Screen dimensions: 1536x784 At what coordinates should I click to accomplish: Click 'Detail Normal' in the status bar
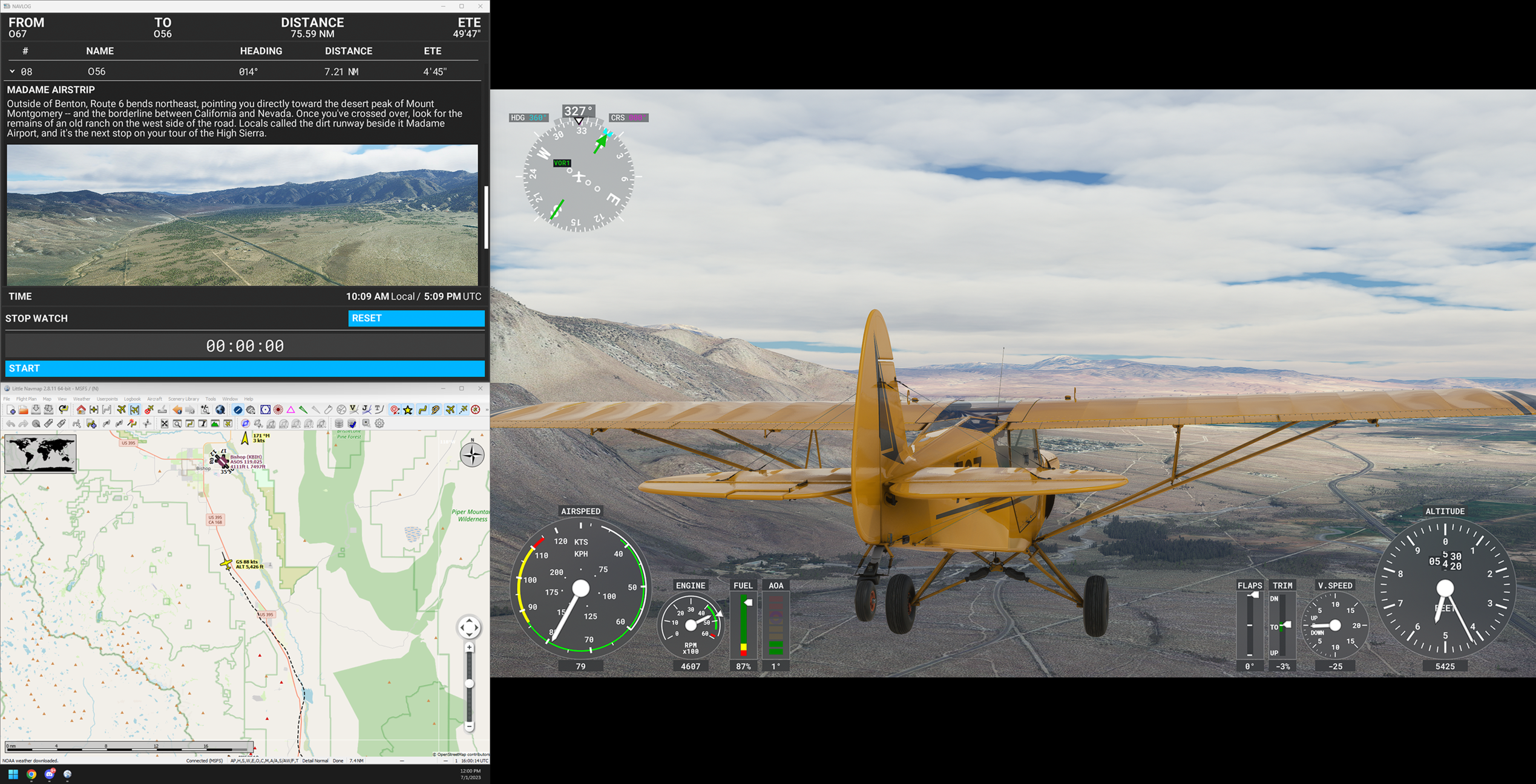315,760
